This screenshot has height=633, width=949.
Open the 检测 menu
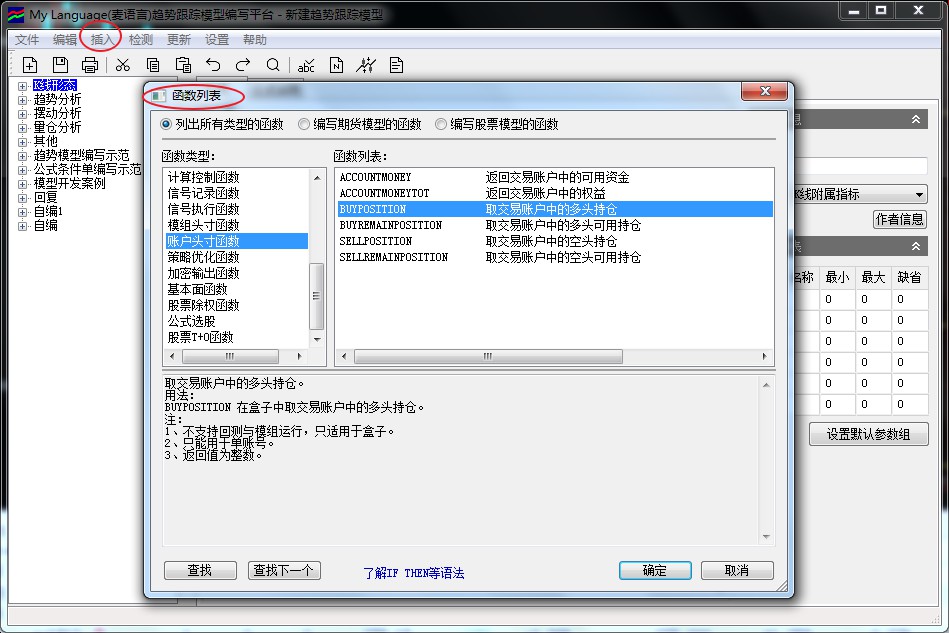pyautogui.click(x=141, y=40)
